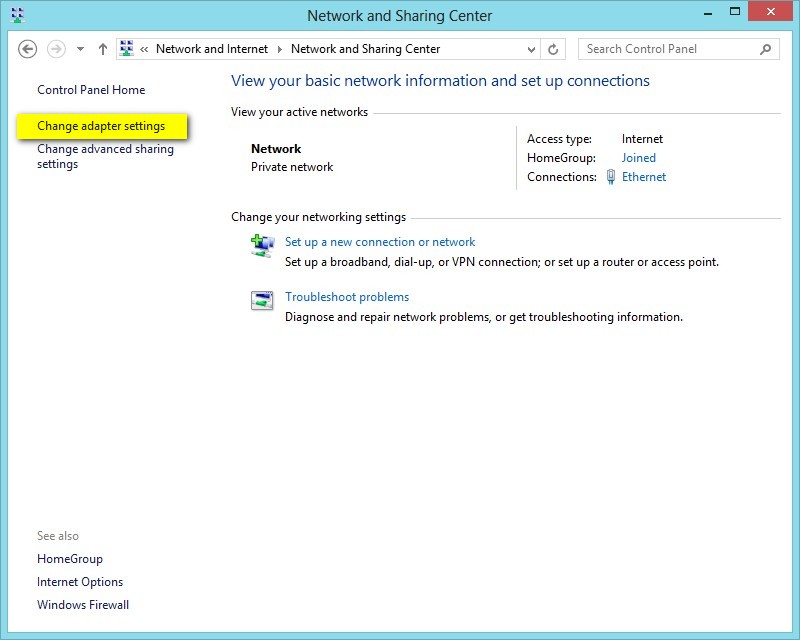
Task: Click Network and Internet breadcrumb
Action: click(212, 49)
